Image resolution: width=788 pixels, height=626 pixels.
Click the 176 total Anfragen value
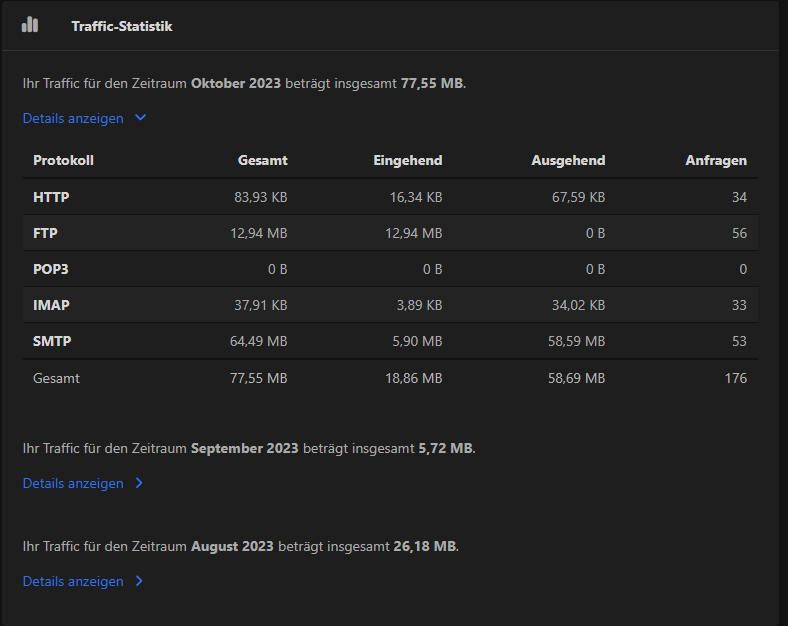click(x=735, y=378)
